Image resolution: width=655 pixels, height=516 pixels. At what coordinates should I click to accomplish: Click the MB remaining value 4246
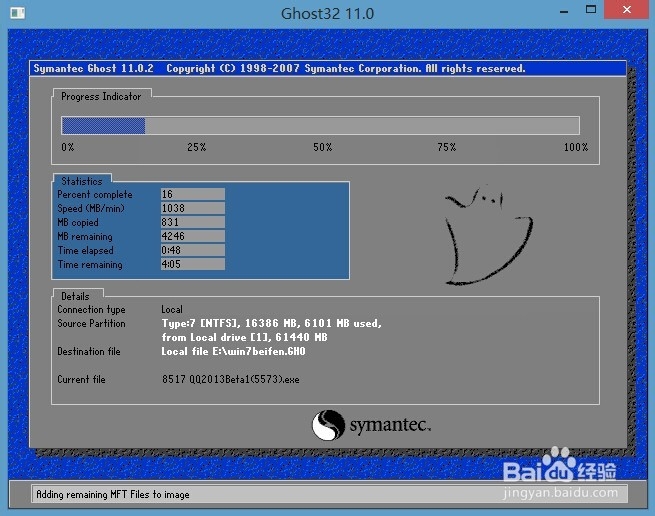193,236
